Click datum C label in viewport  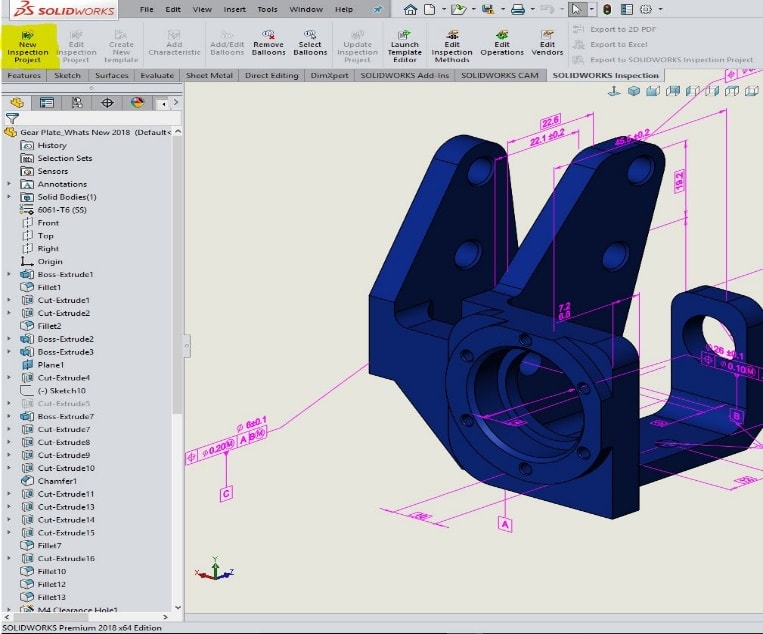click(226, 494)
